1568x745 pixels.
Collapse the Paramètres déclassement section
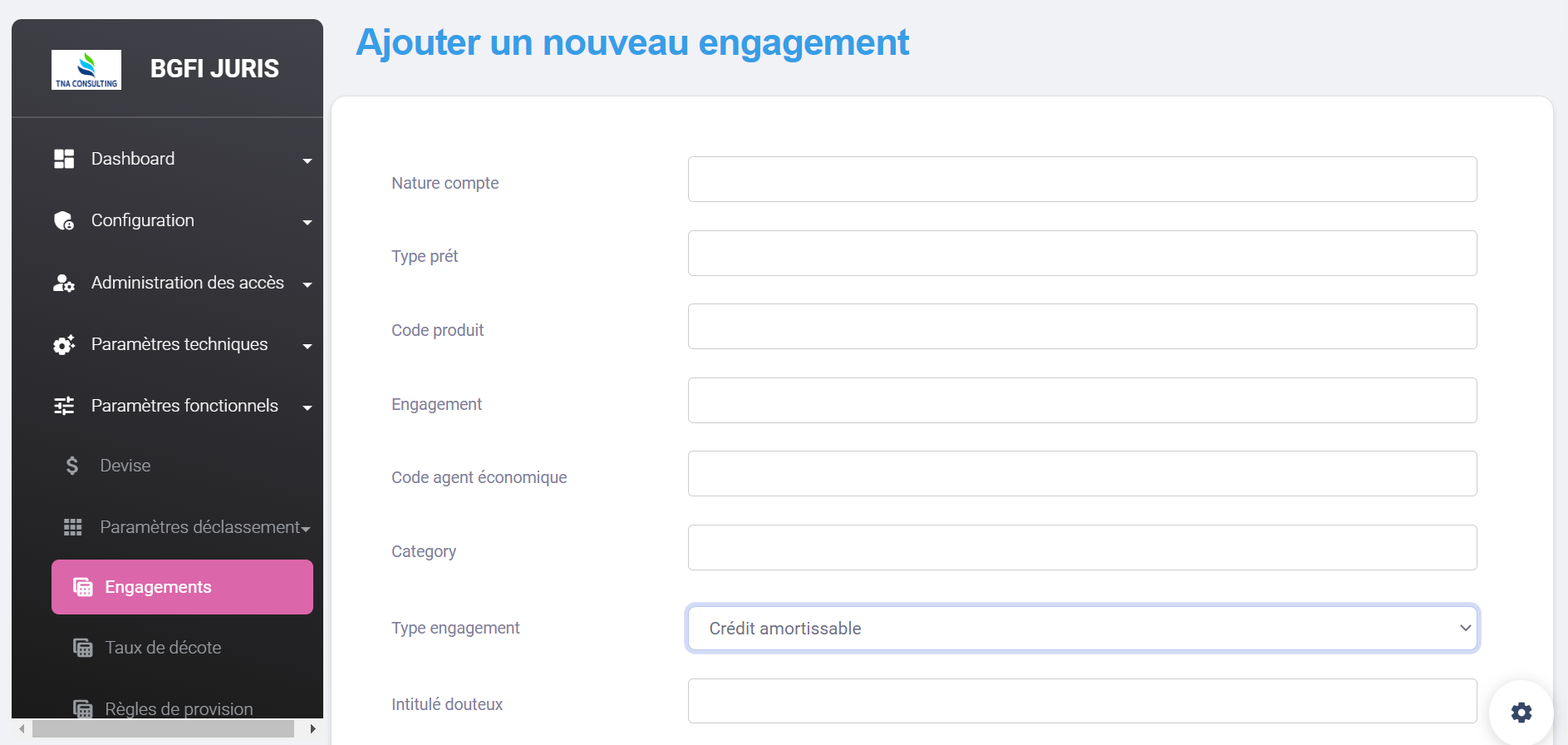(x=306, y=529)
